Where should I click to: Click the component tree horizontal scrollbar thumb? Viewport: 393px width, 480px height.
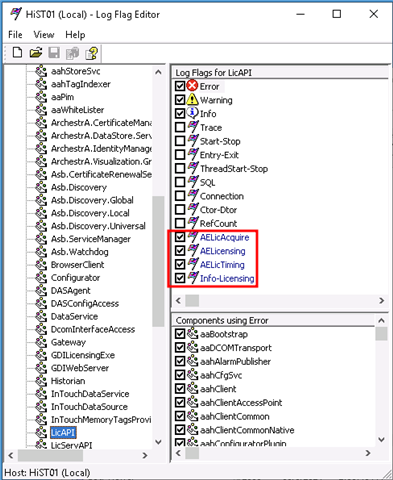[x=50, y=455]
